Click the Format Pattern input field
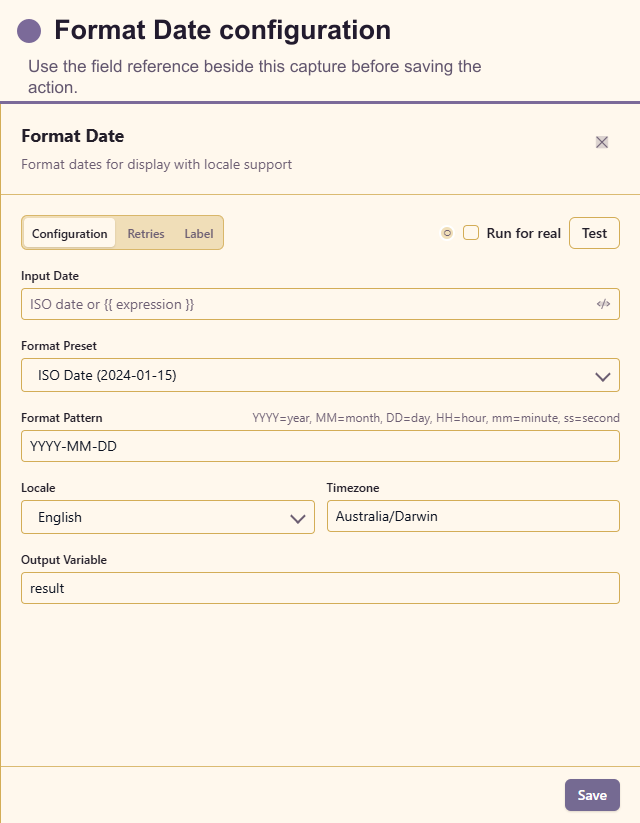Viewport: 640px width, 823px height. pos(320,446)
